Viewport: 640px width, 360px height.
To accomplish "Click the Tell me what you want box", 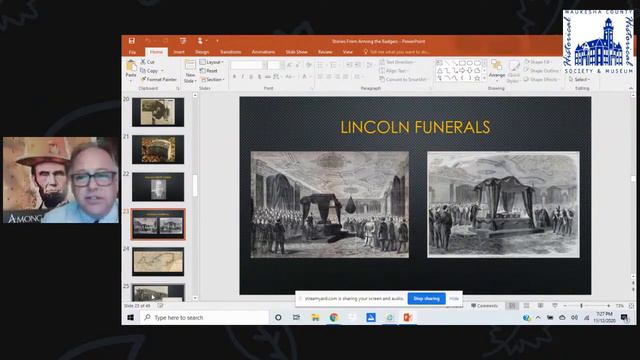I will click(396, 52).
